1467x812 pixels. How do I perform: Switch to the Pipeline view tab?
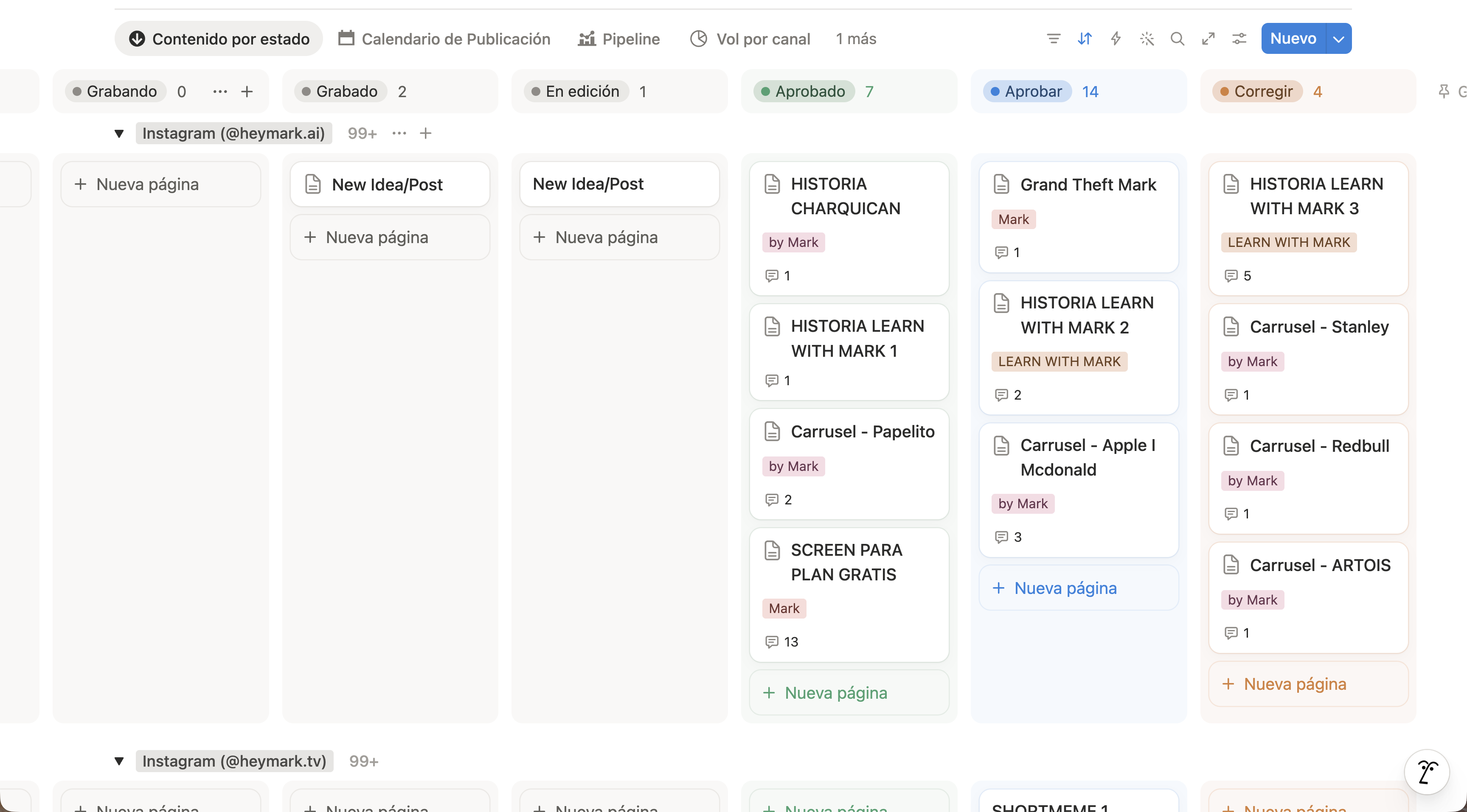(619, 39)
